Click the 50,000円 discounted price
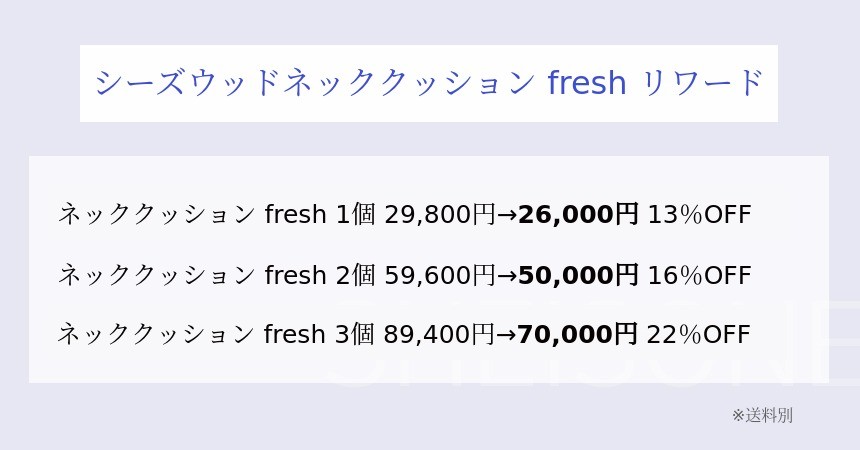The image size is (860, 450). pos(578,275)
